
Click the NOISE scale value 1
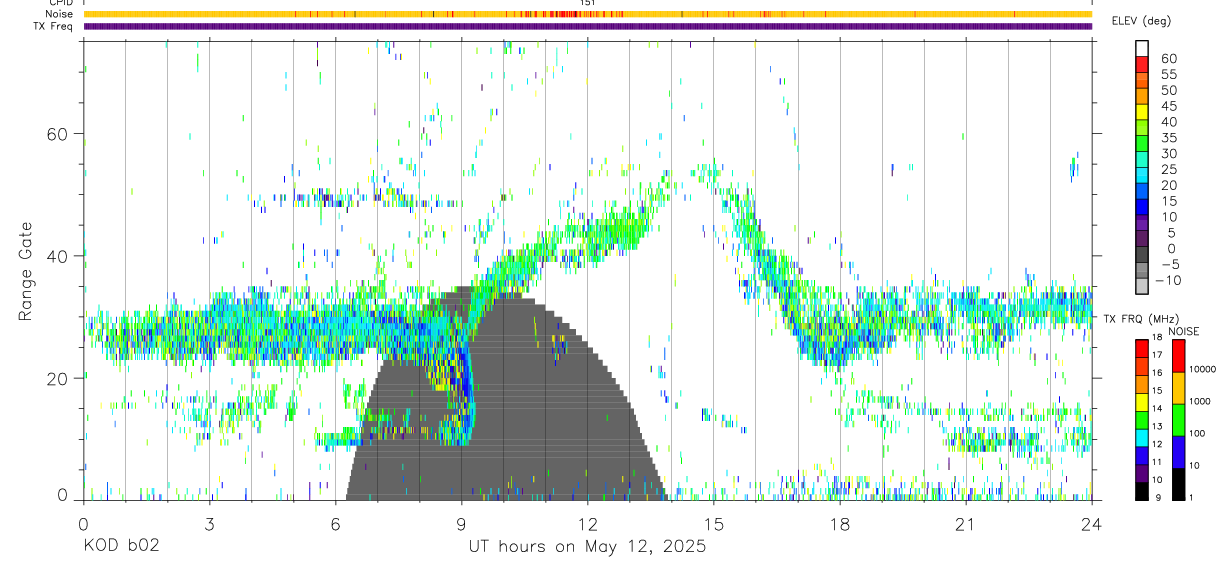point(1190,497)
